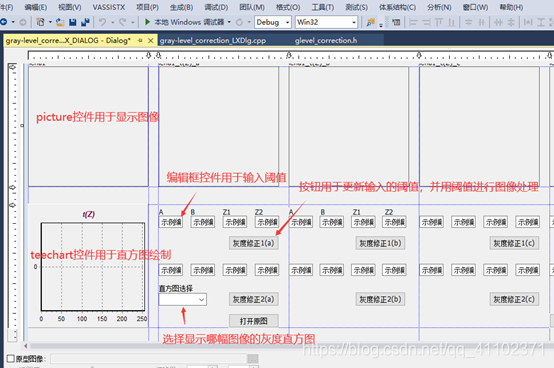
Task: Select the 灰度修正1(a) button
Action: (x=253, y=243)
